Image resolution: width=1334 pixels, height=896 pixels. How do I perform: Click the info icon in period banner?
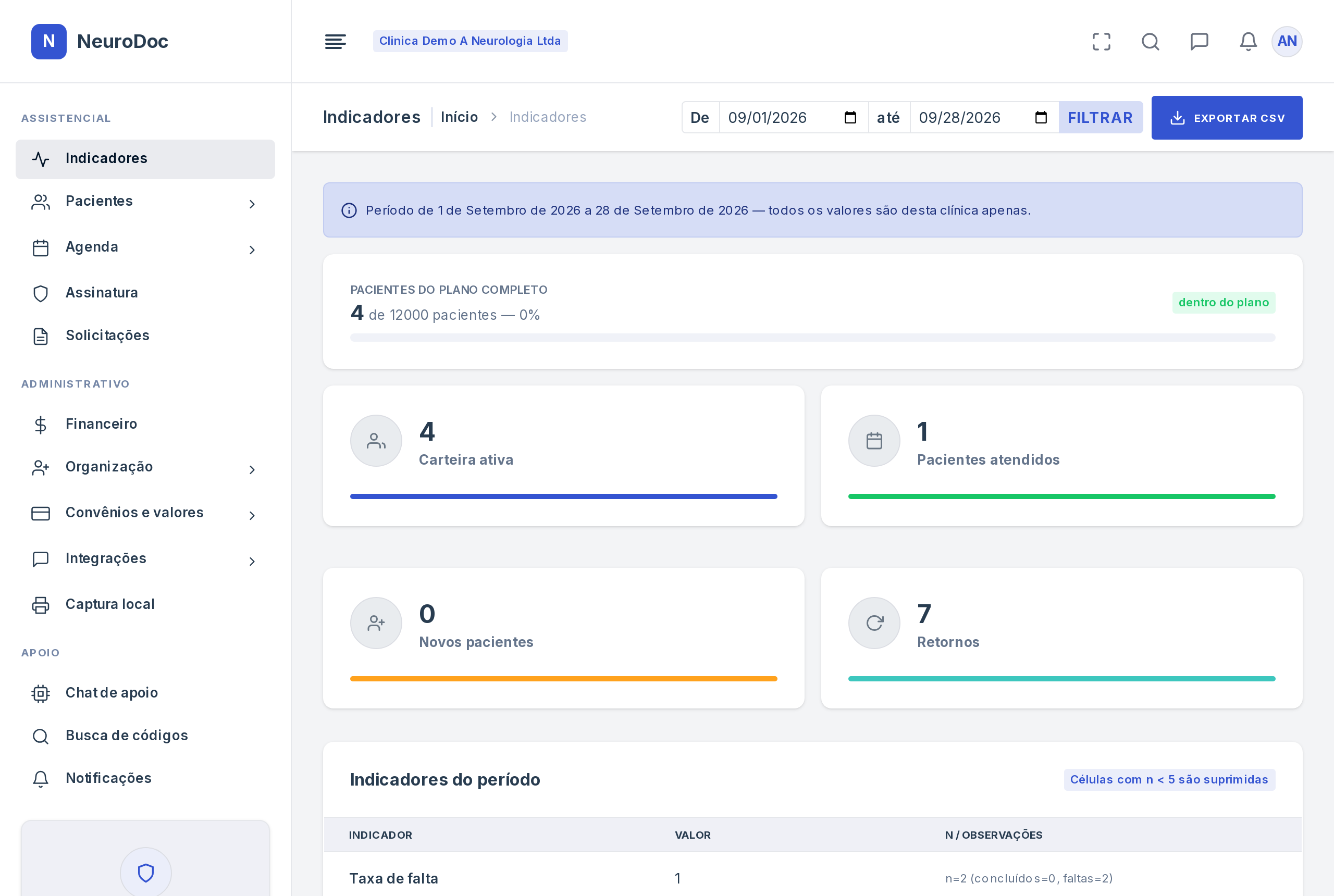click(x=349, y=210)
